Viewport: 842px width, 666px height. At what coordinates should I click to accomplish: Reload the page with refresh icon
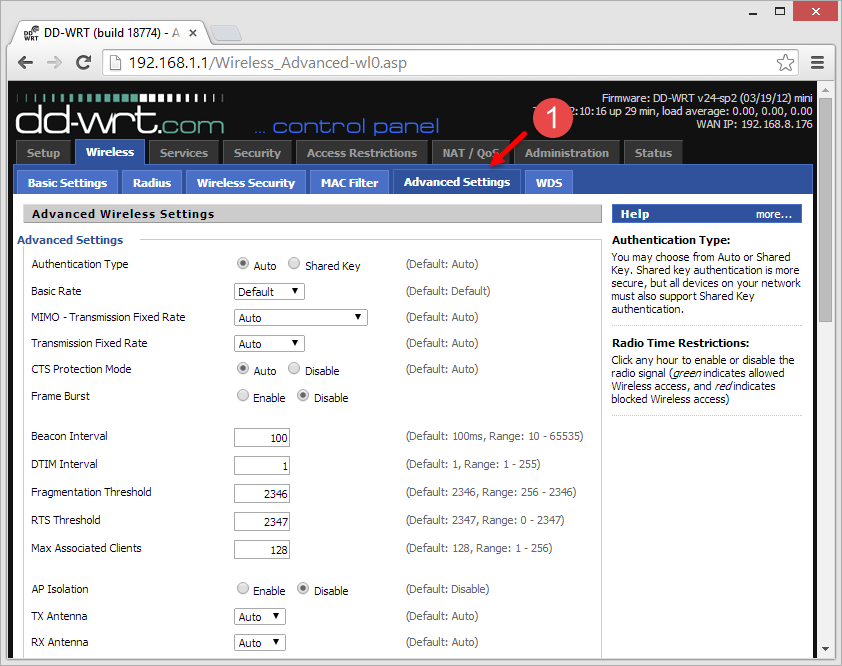coord(83,63)
